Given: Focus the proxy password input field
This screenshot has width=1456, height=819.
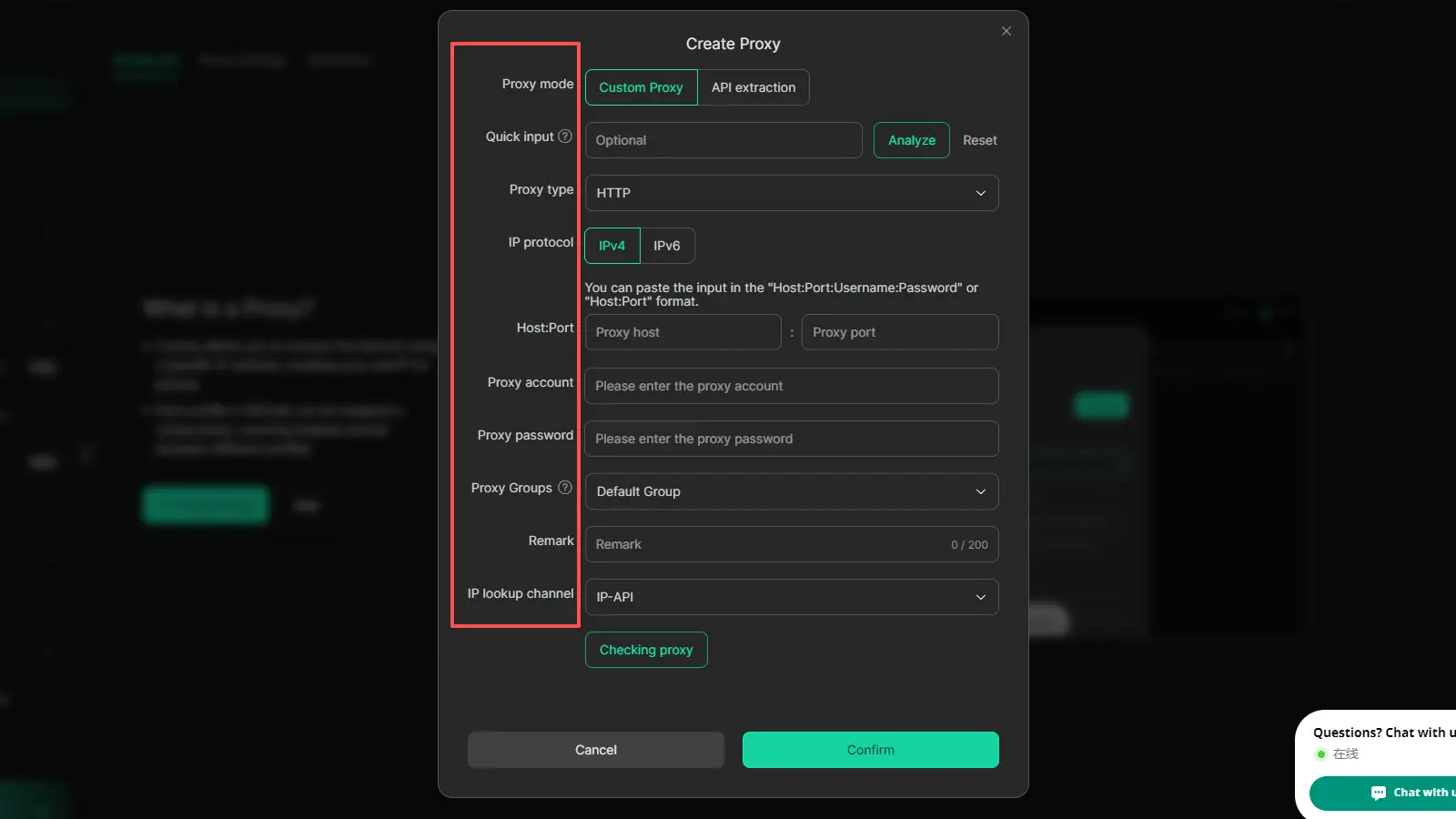Looking at the screenshot, I should pyautogui.click(x=791, y=439).
